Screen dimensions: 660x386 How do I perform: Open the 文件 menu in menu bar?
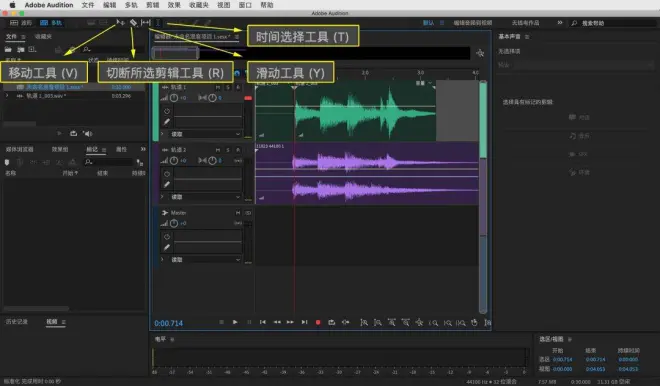(x=88, y=5)
